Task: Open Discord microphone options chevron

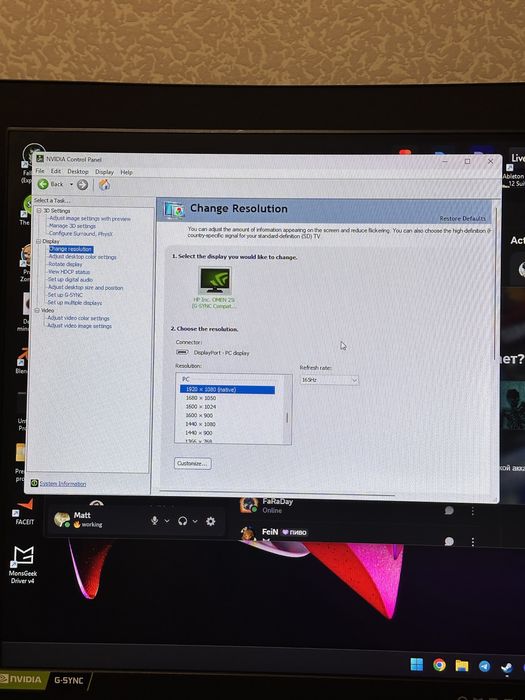Action: point(167,521)
